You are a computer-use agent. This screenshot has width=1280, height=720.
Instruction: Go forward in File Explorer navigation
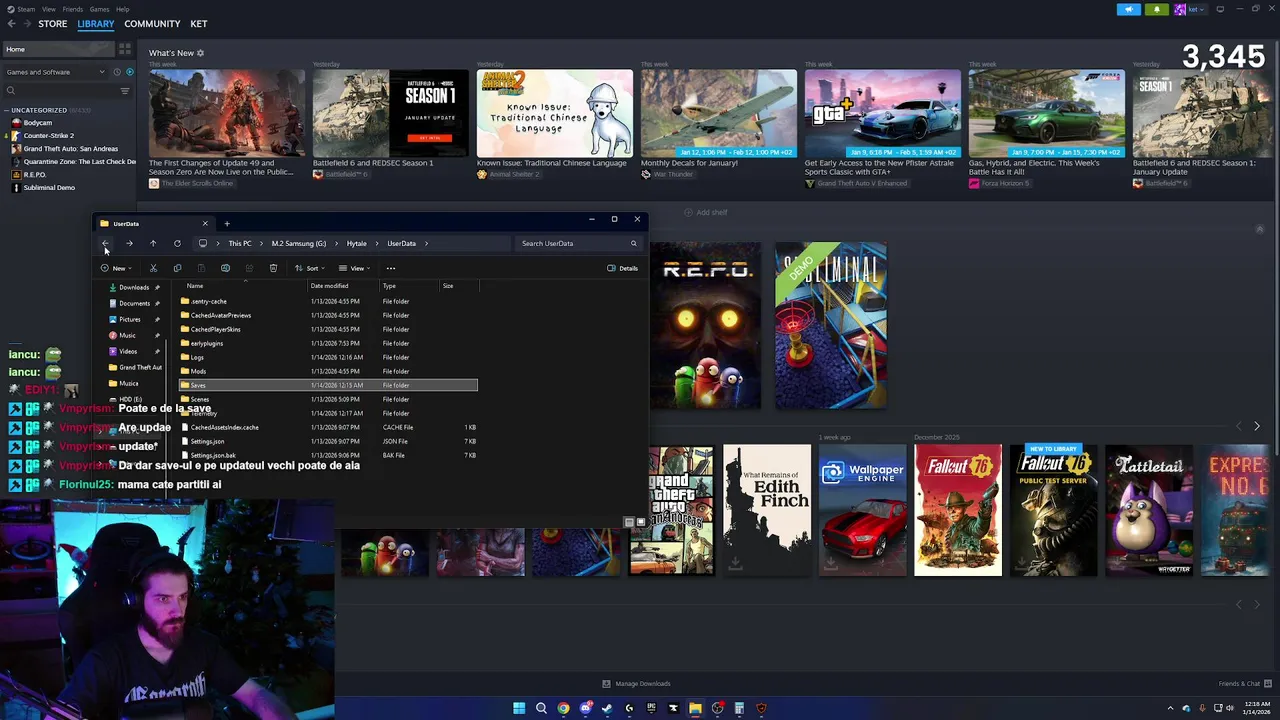129,243
